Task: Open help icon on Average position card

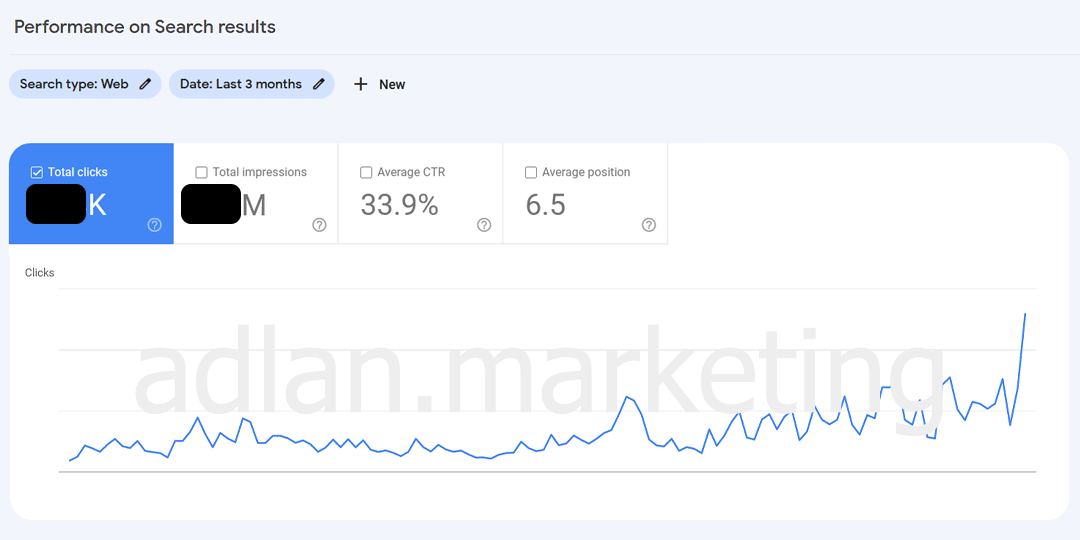Action: 648,225
